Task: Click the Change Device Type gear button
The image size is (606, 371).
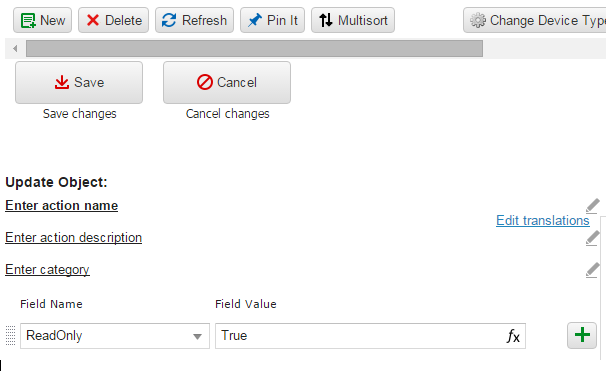Action: click(x=535, y=20)
